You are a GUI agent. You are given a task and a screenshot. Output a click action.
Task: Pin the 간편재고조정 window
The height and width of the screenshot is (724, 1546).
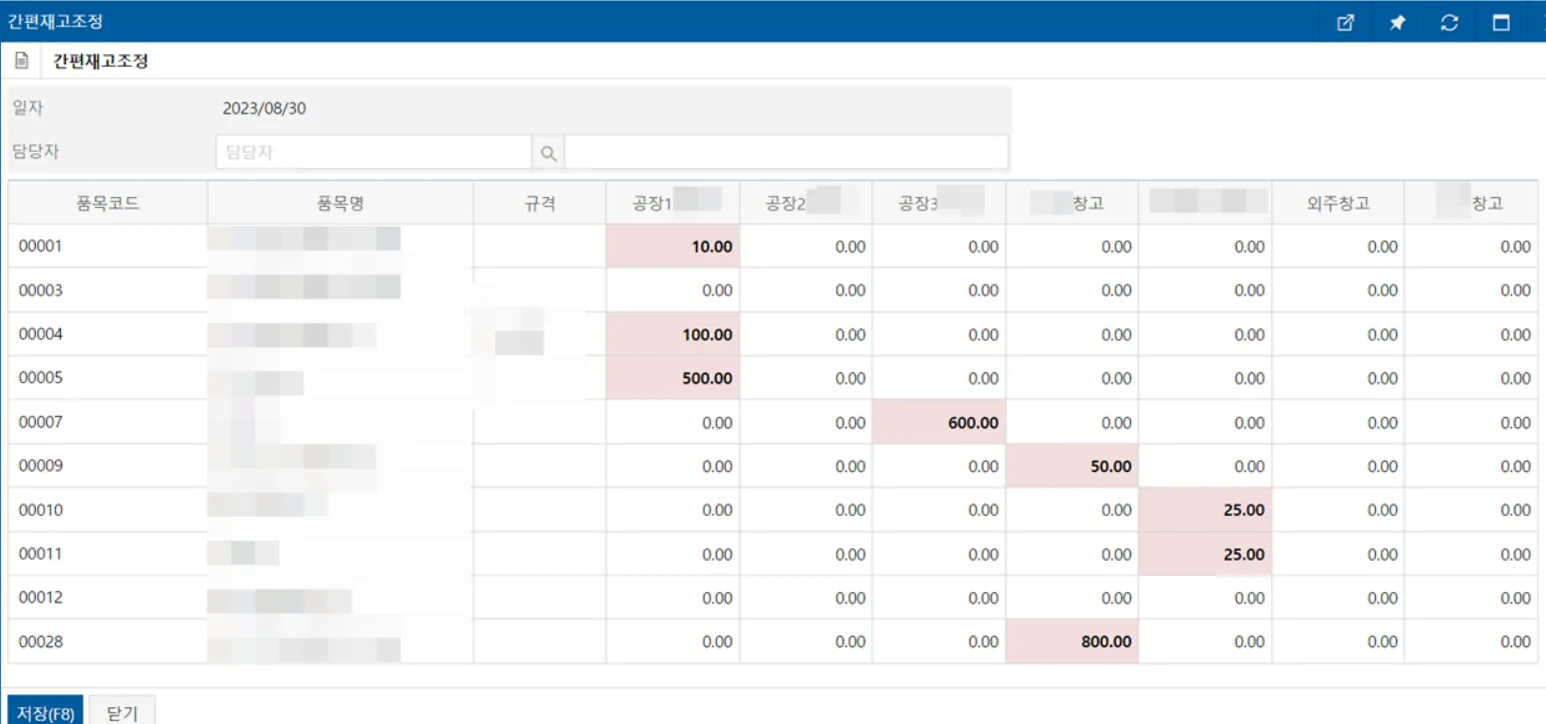[1397, 23]
